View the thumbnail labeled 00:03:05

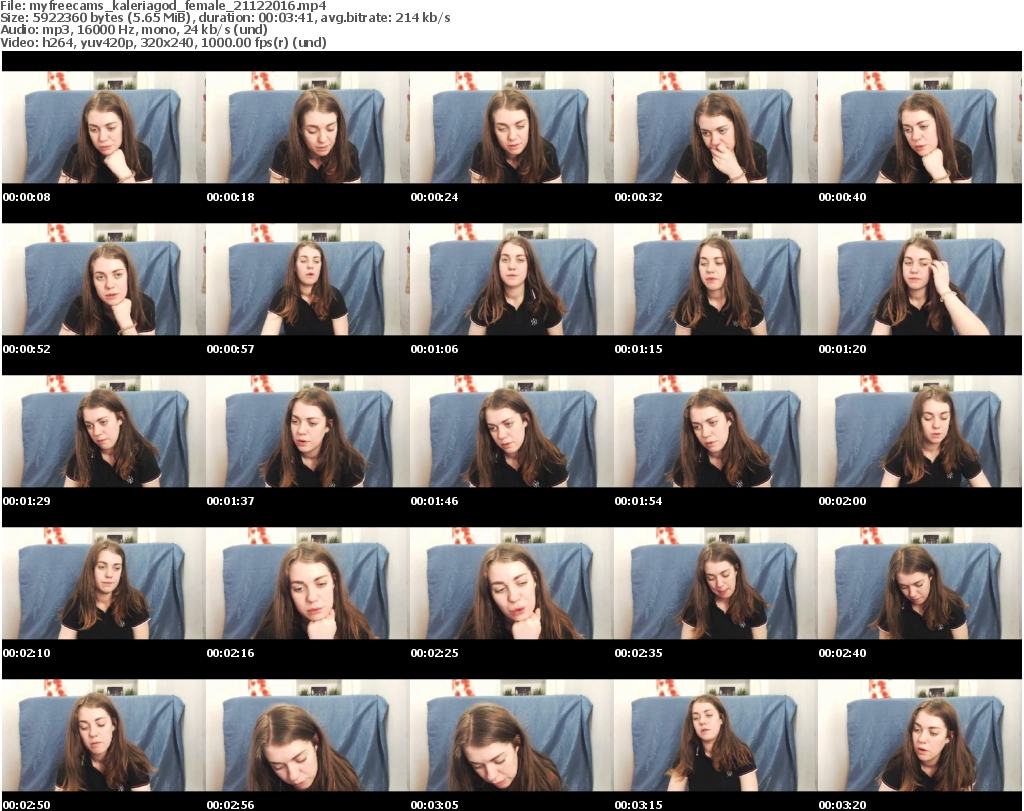click(x=511, y=736)
